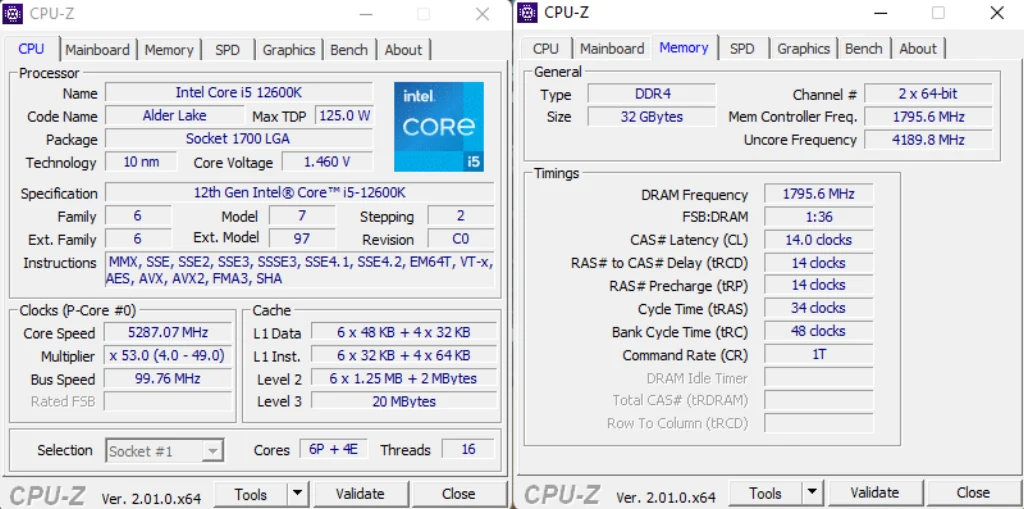Click the DRAM Frequency value field
Viewport: 1024px width, 509px height.
[818, 194]
